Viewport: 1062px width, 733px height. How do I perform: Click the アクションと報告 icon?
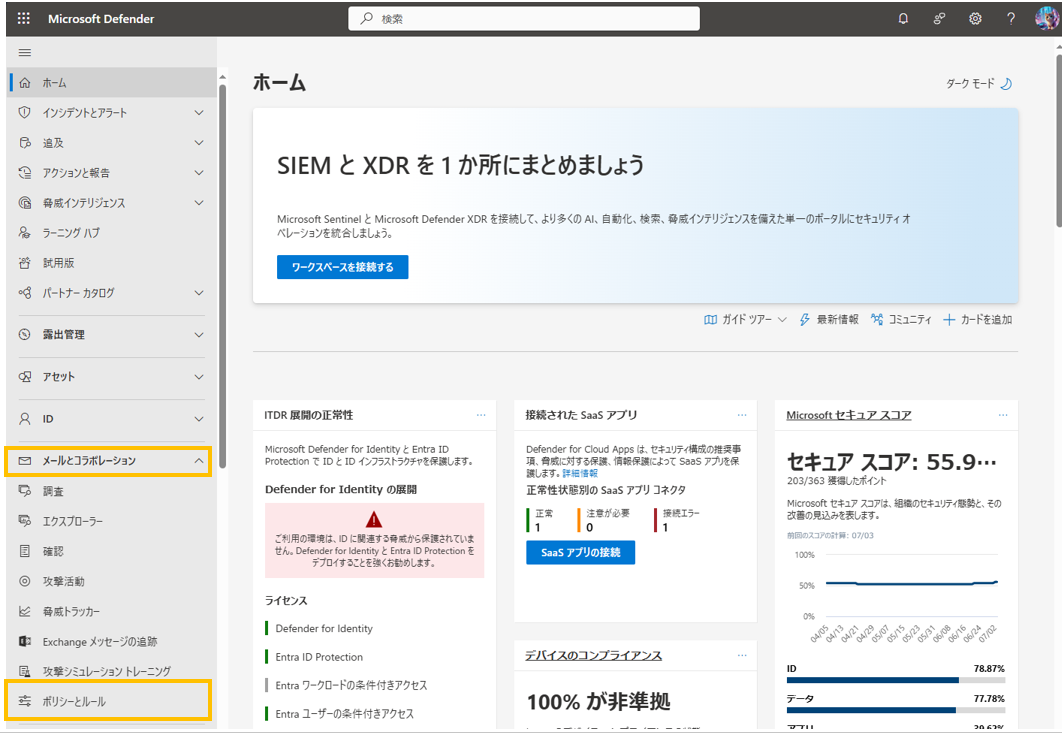pyautogui.click(x=25, y=173)
